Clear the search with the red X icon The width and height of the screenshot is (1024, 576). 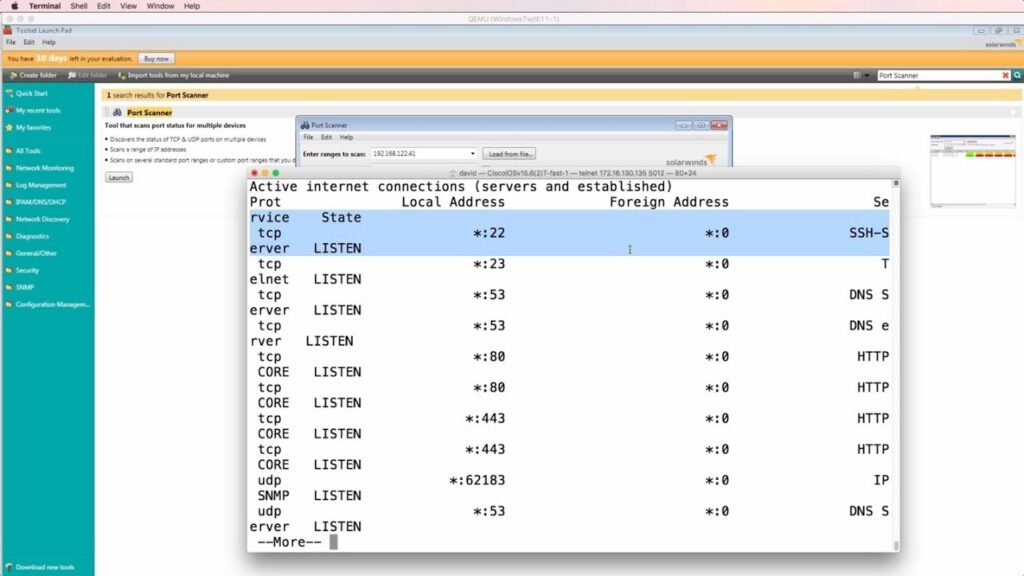point(1006,75)
